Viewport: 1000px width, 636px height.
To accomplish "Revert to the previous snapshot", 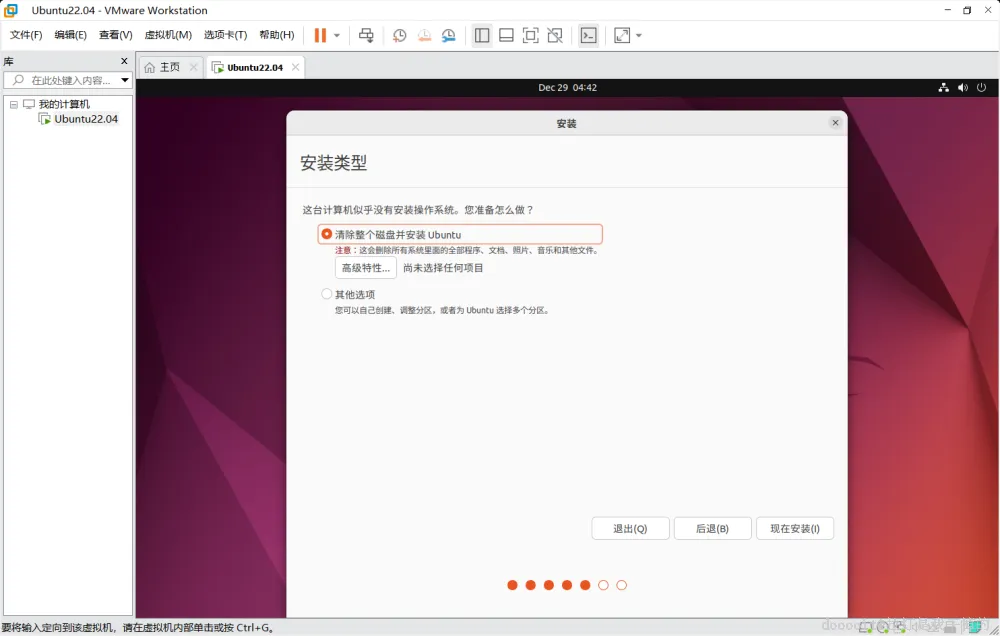I will point(424,36).
